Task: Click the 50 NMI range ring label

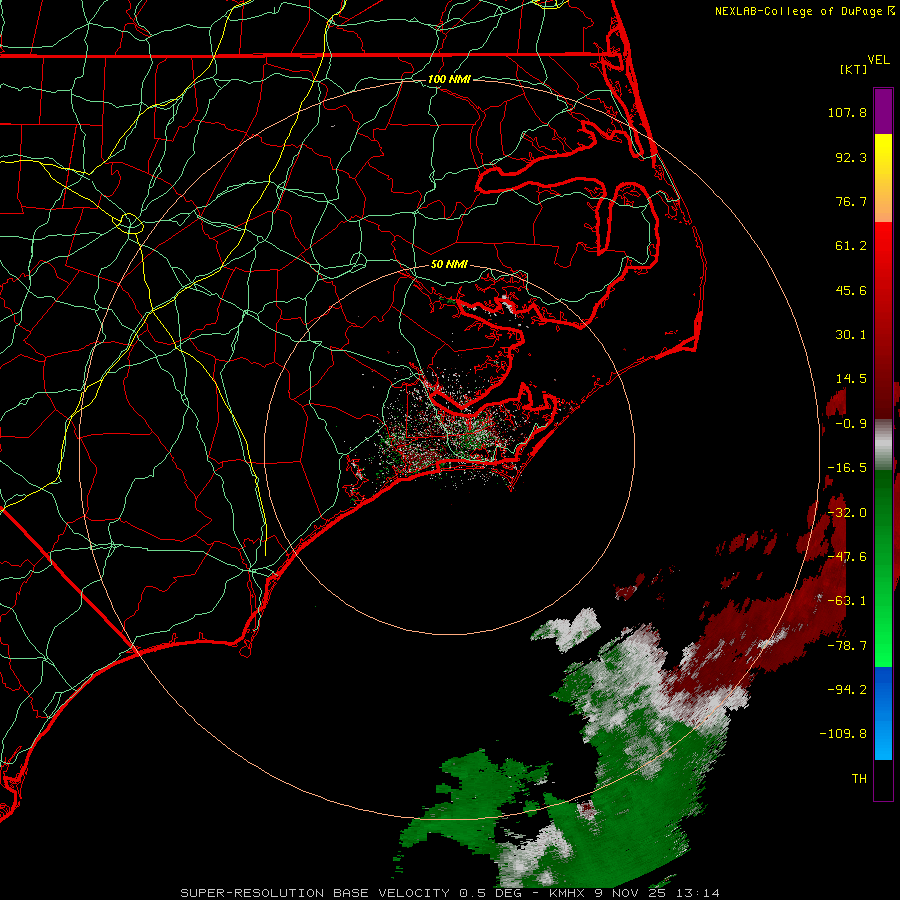Action: 449,265
